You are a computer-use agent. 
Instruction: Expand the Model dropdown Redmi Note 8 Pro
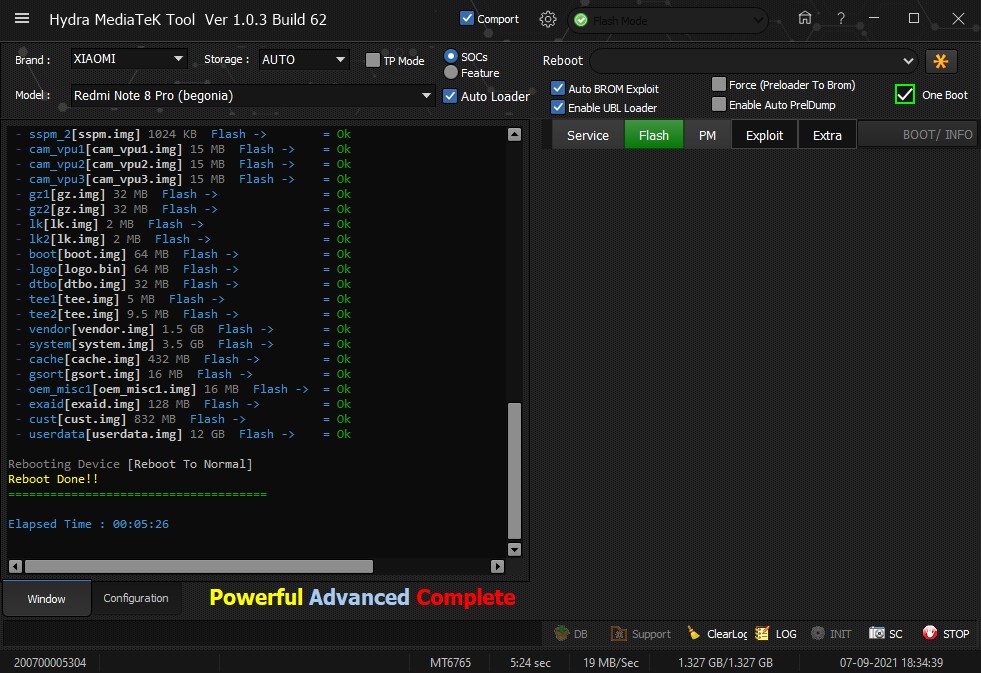[253, 96]
